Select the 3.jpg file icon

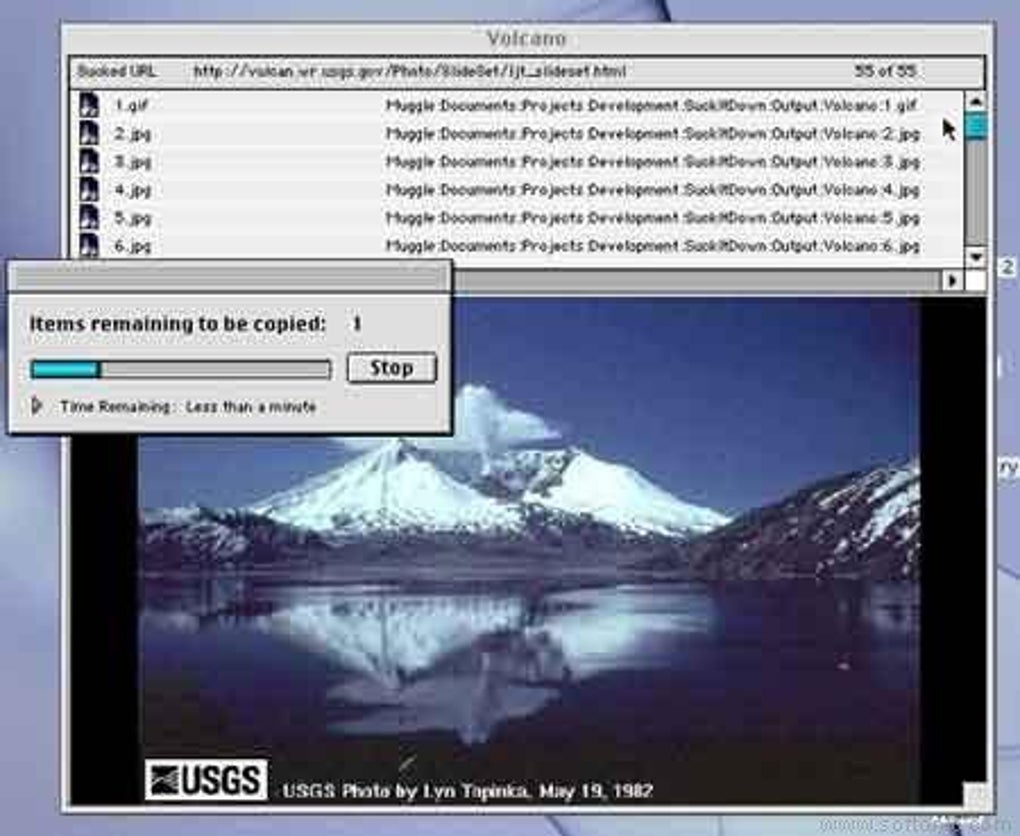pyautogui.click(x=89, y=161)
